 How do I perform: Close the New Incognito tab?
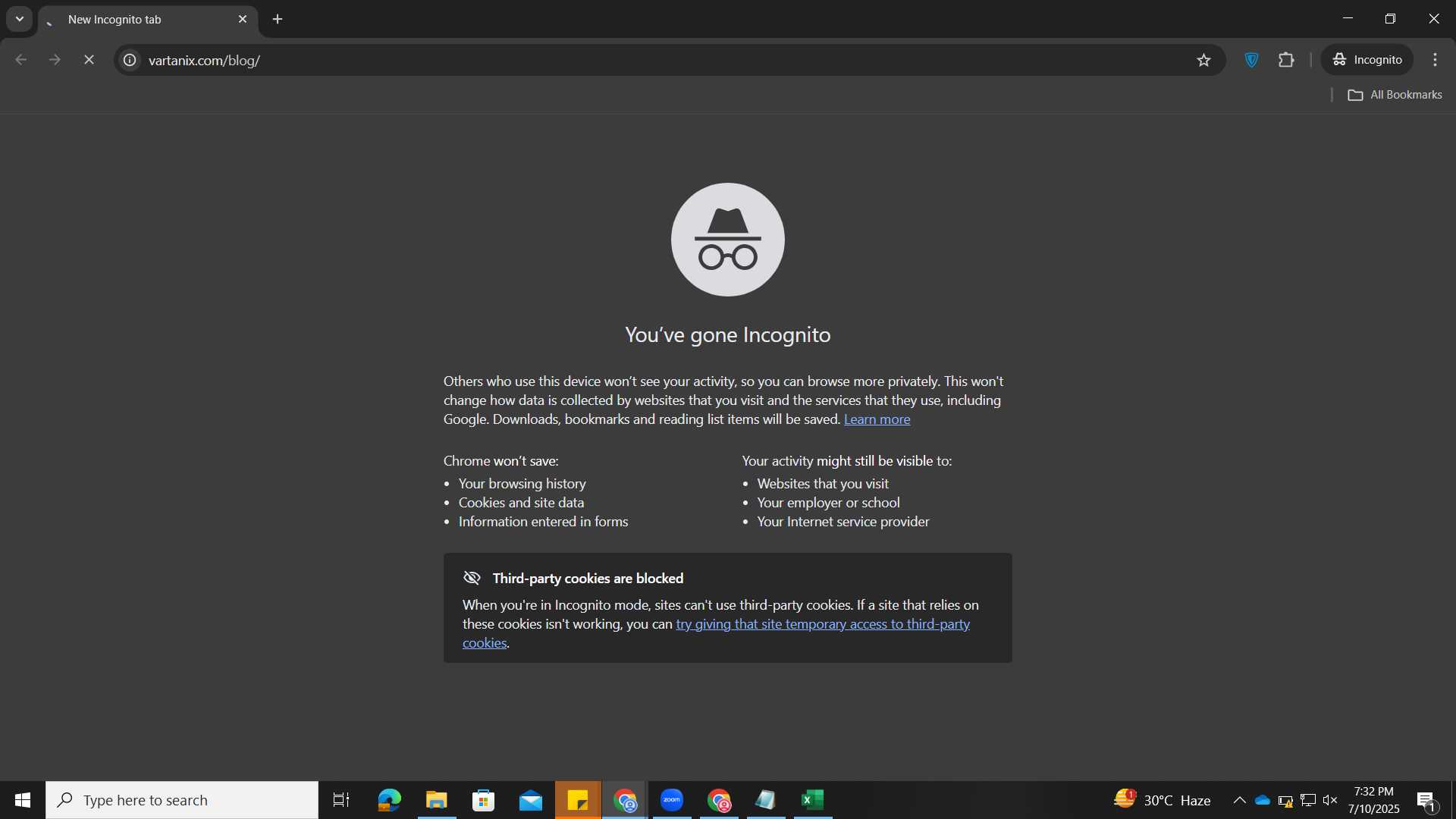(x=243, y=19)
